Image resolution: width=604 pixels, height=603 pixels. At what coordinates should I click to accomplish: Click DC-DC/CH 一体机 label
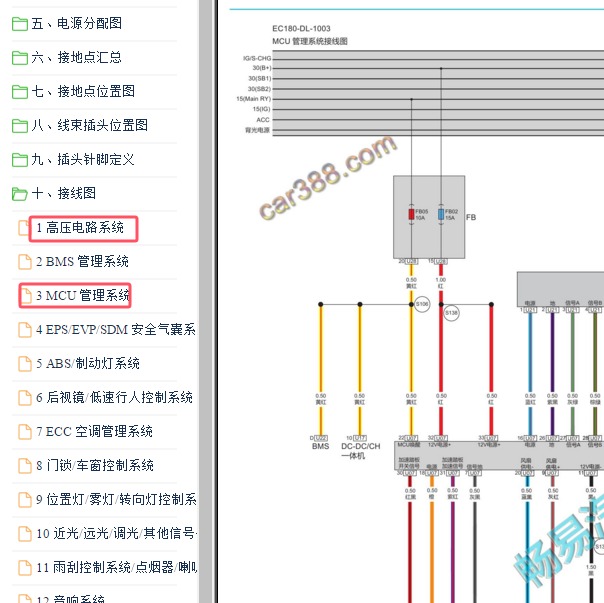pyautogui.click(x=360, y=451)
